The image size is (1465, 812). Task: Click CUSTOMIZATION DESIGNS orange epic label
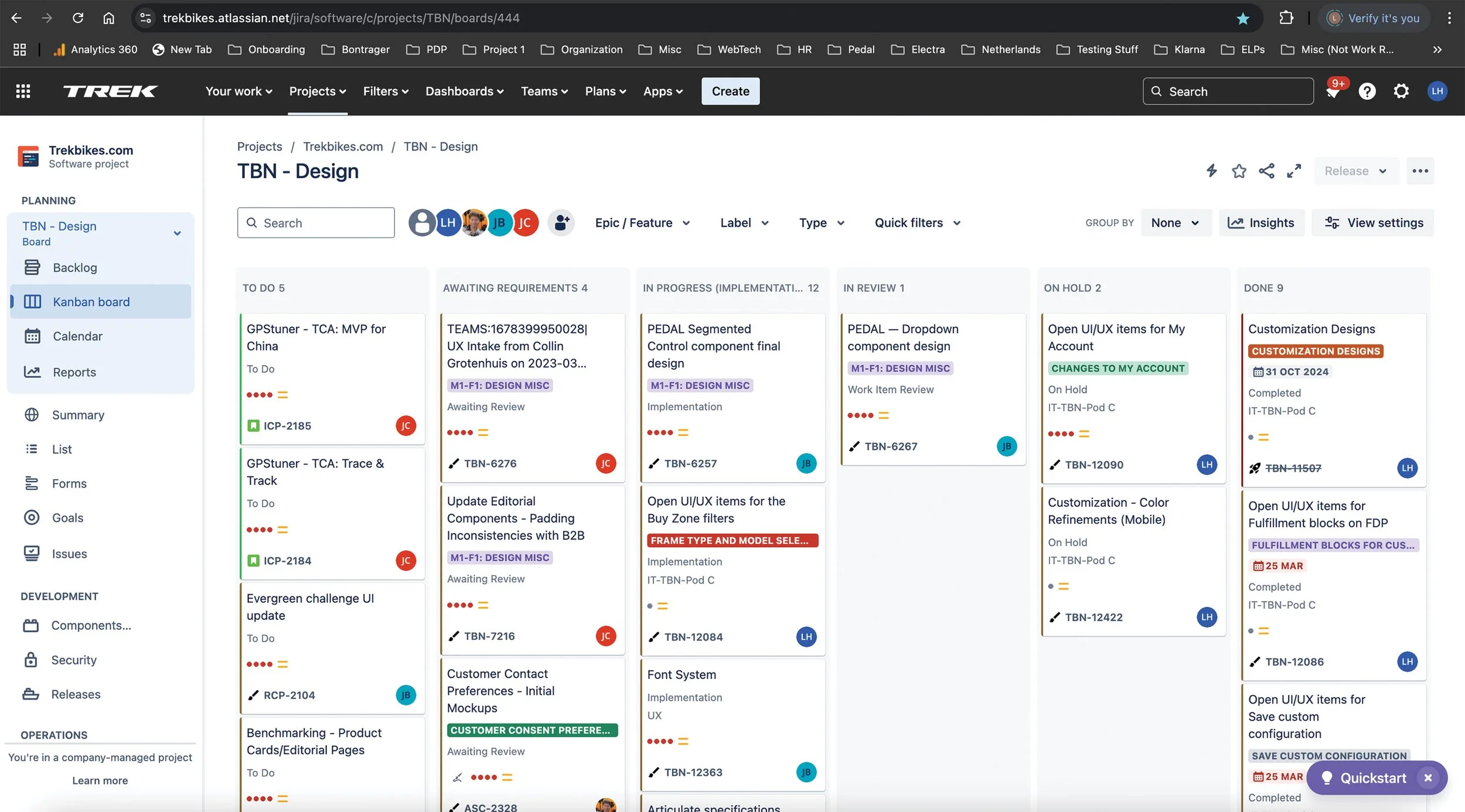1315,351
